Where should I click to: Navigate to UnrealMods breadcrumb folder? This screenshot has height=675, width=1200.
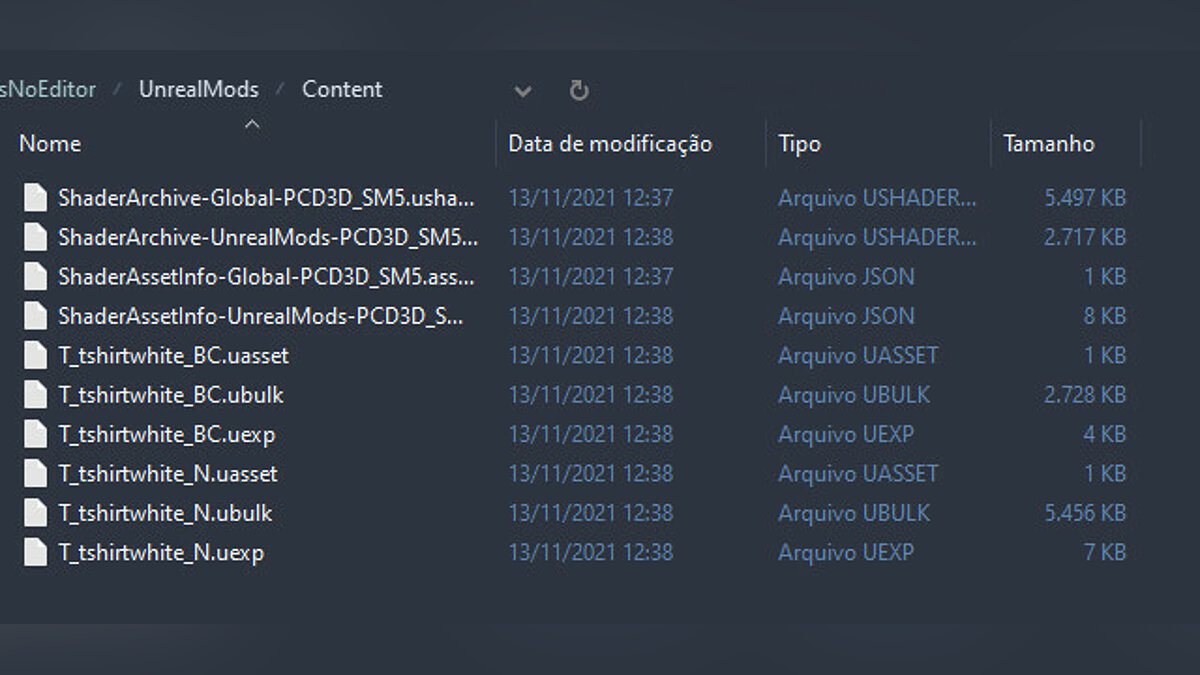[199, 89]
